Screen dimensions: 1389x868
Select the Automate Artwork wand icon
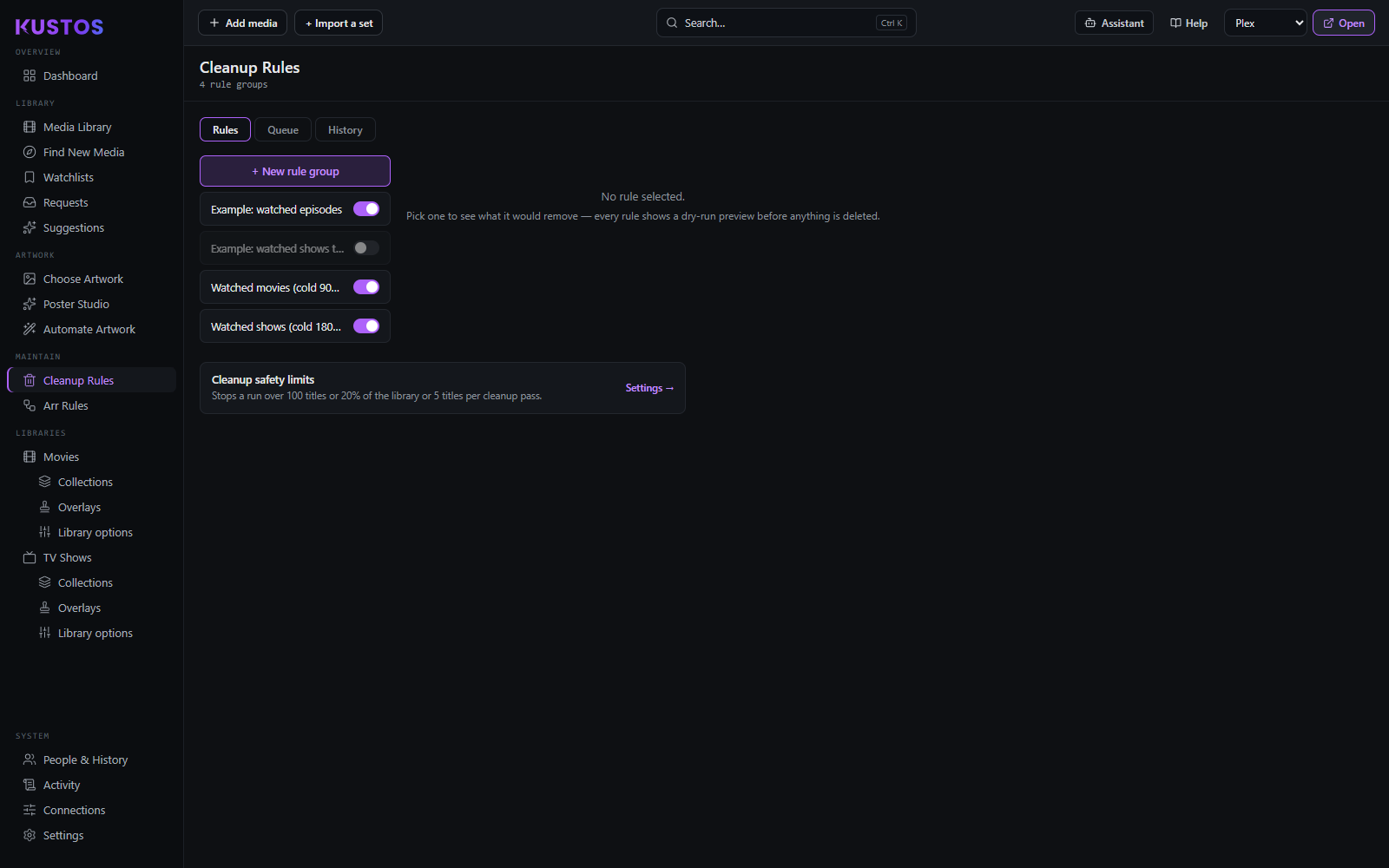pos(30,329)
